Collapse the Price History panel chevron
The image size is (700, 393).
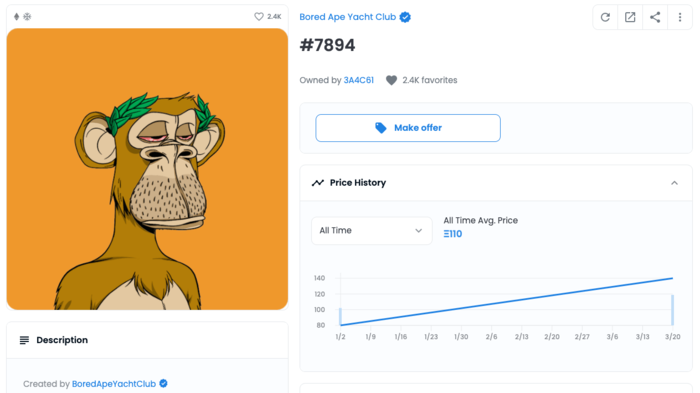point(674,183)
